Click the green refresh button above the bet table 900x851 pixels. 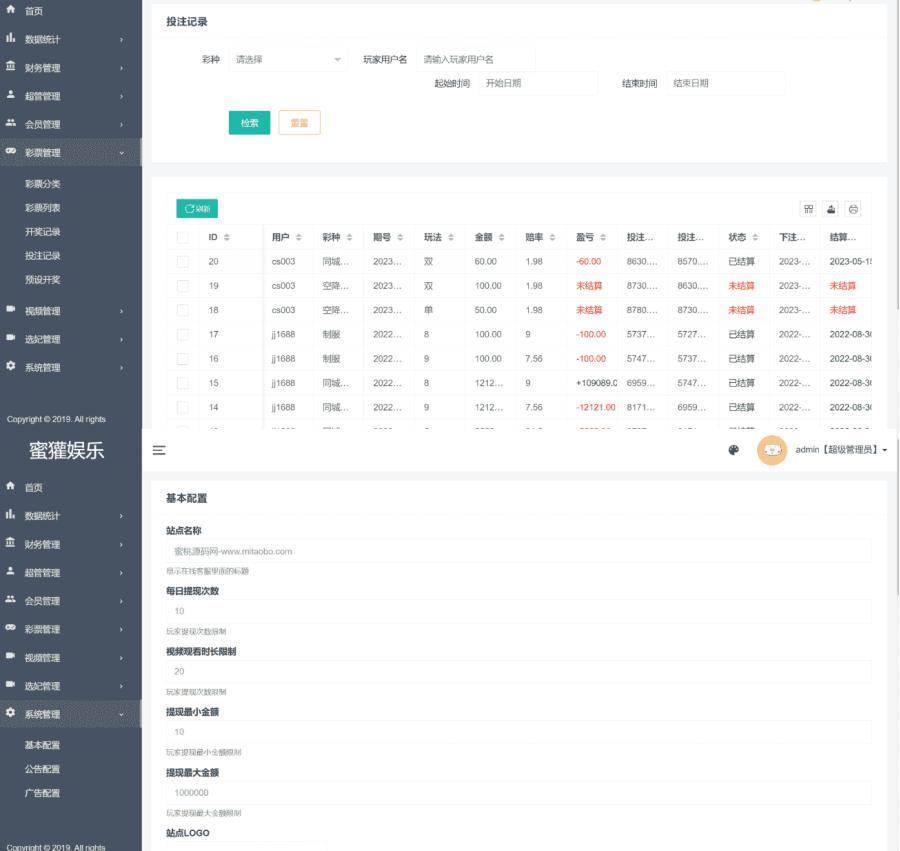197,208
